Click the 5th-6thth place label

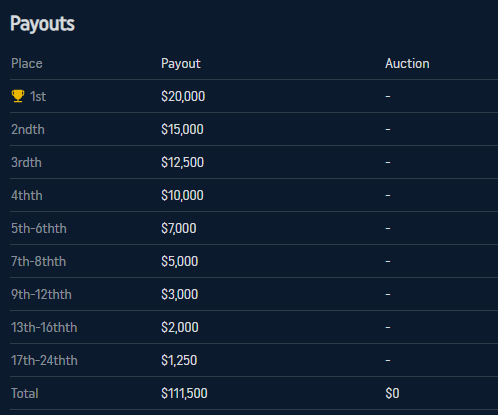[x=39, y=228]
